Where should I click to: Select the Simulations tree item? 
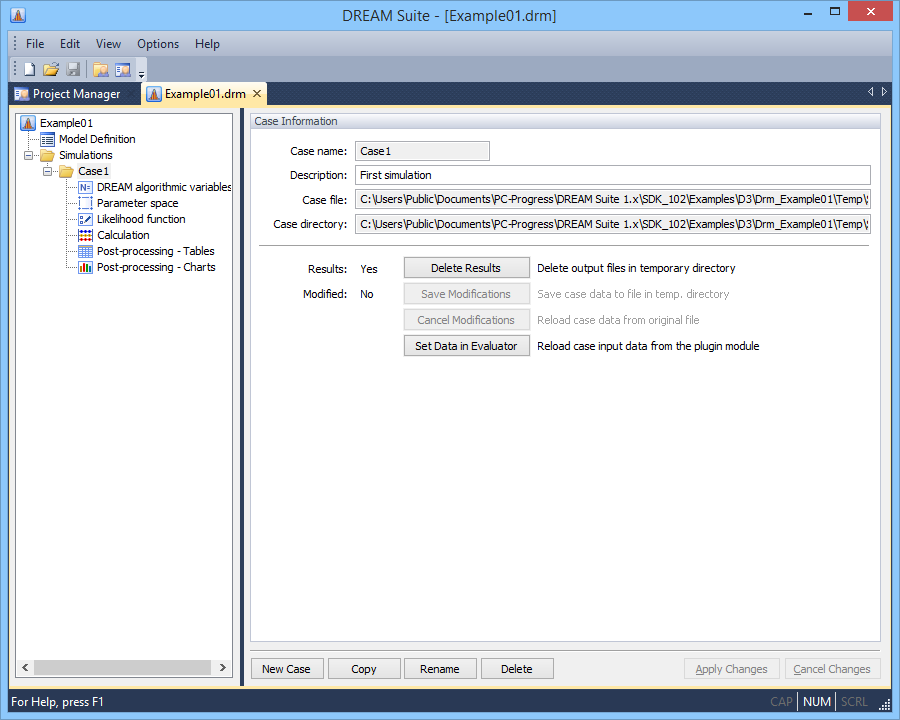coord(86,155)
